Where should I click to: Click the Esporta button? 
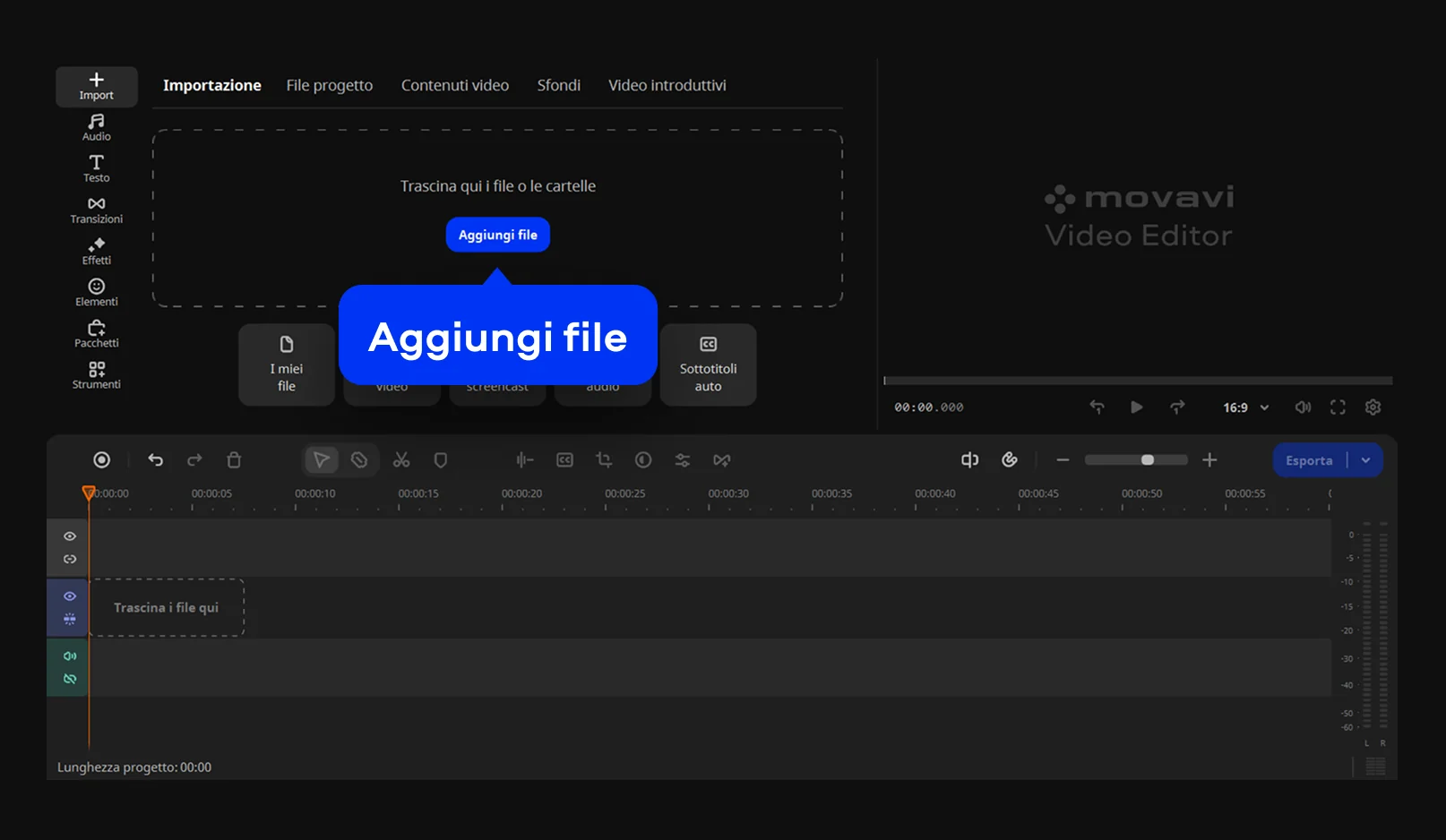coord(1309,460)
